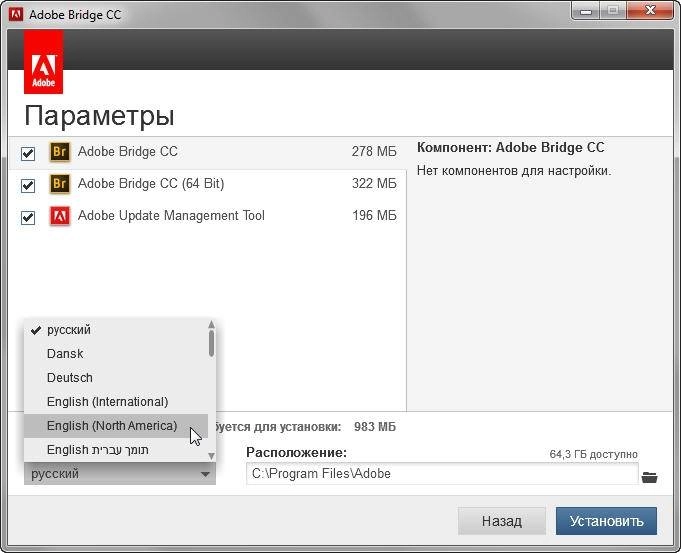Click the 196 МБ size value
Image resolution: width=681 pixels, height=553 pixels.
(x=374, y=215)
